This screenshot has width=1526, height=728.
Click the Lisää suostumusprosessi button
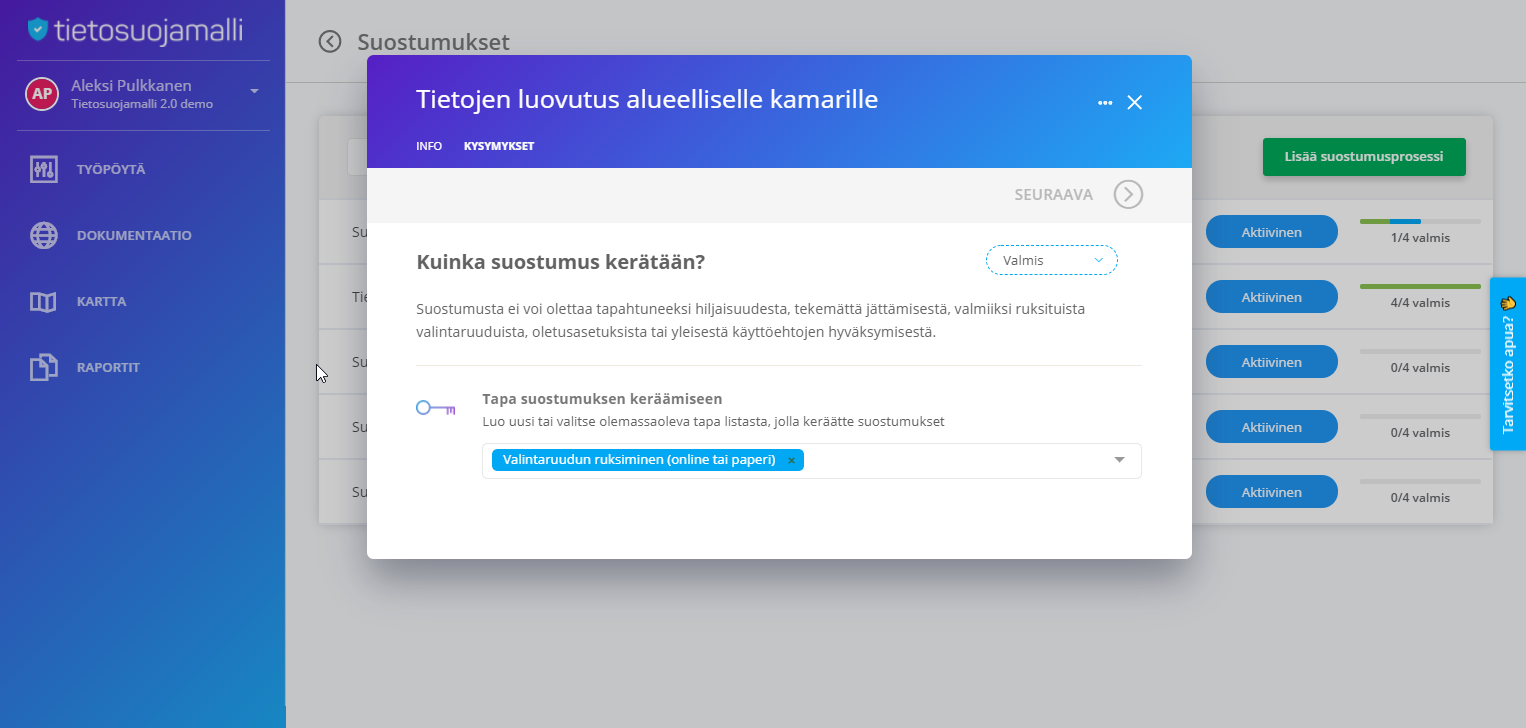[x=1364, y=157]
